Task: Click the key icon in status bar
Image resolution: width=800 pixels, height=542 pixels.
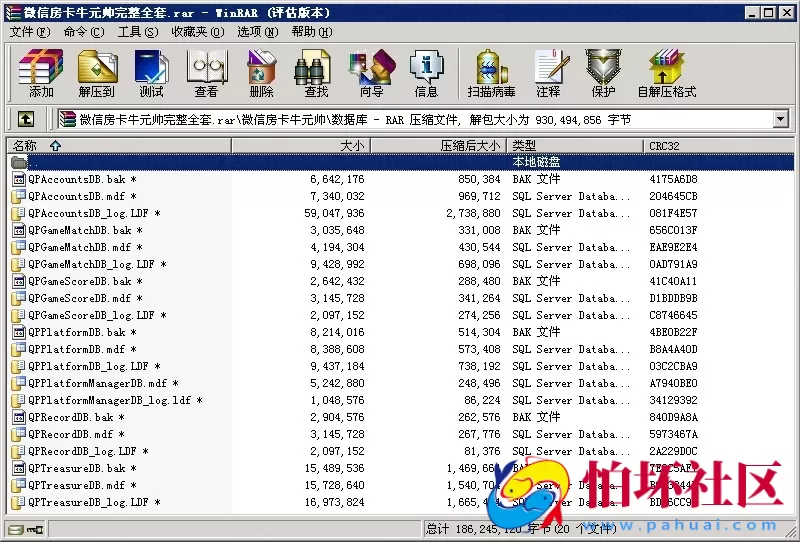Action: (x=35, y=530)
